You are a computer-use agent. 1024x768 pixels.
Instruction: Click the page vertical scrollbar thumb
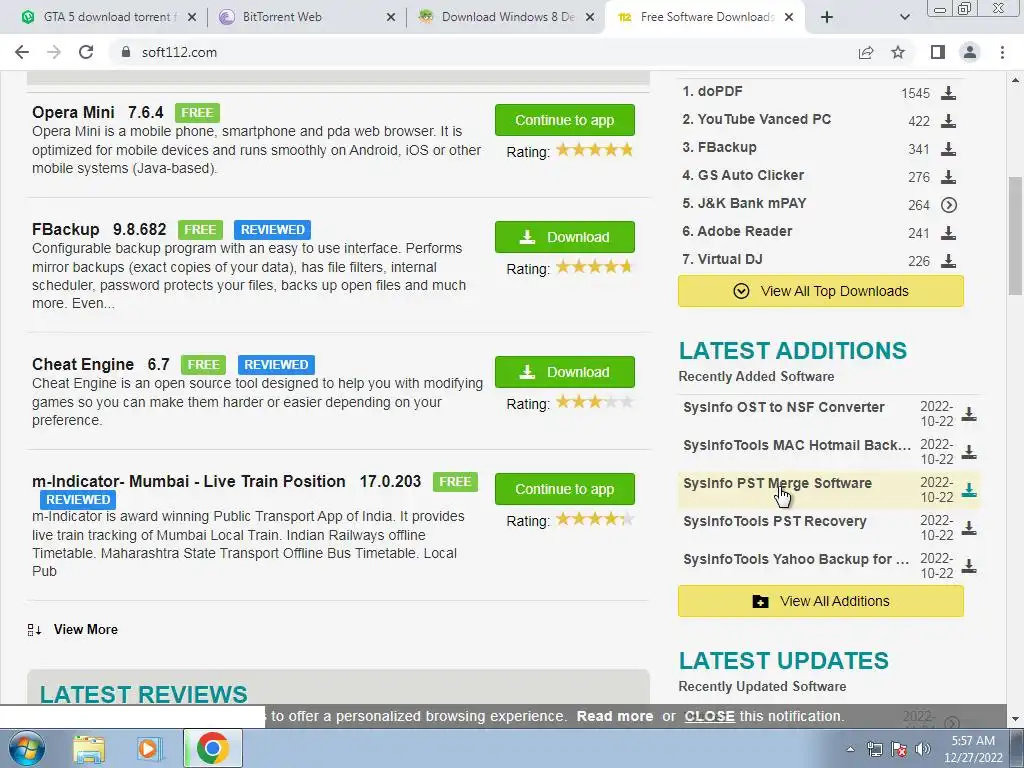tap(1015, 235)
